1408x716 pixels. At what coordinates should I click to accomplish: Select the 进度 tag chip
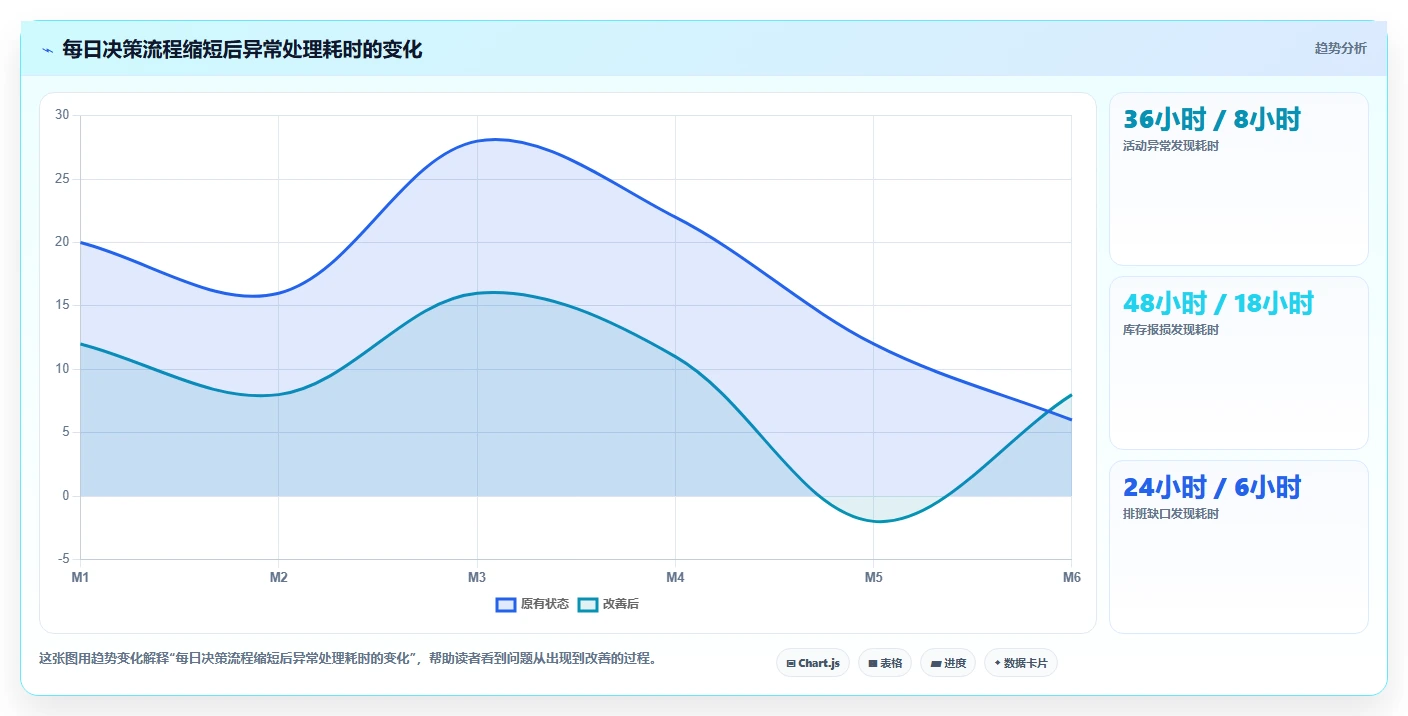point(948,663)
